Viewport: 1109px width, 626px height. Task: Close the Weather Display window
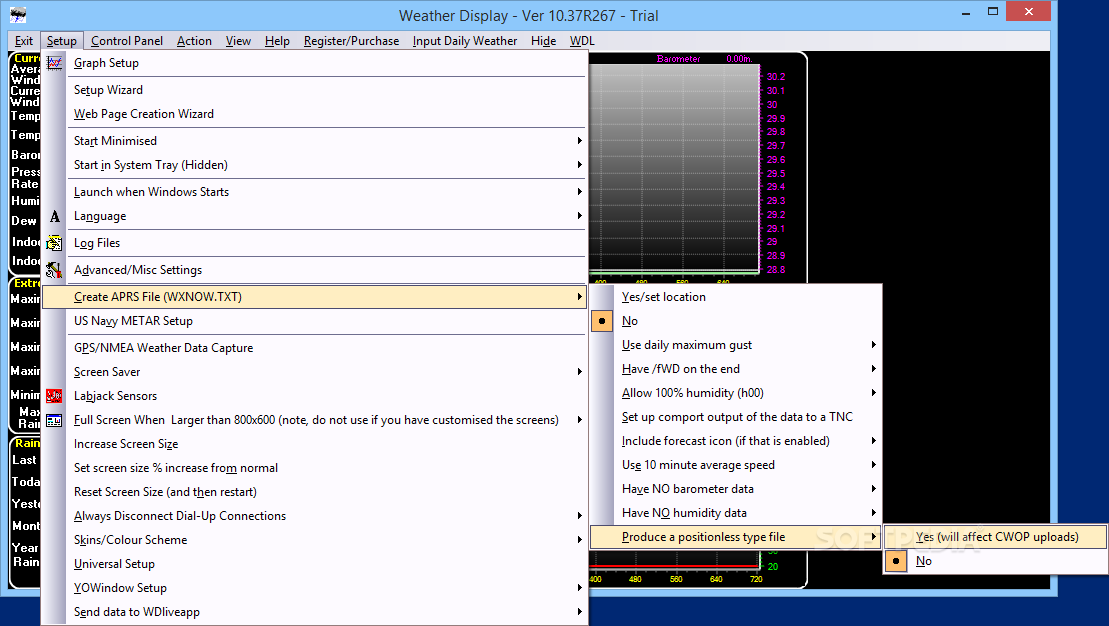click(1028, 11)
